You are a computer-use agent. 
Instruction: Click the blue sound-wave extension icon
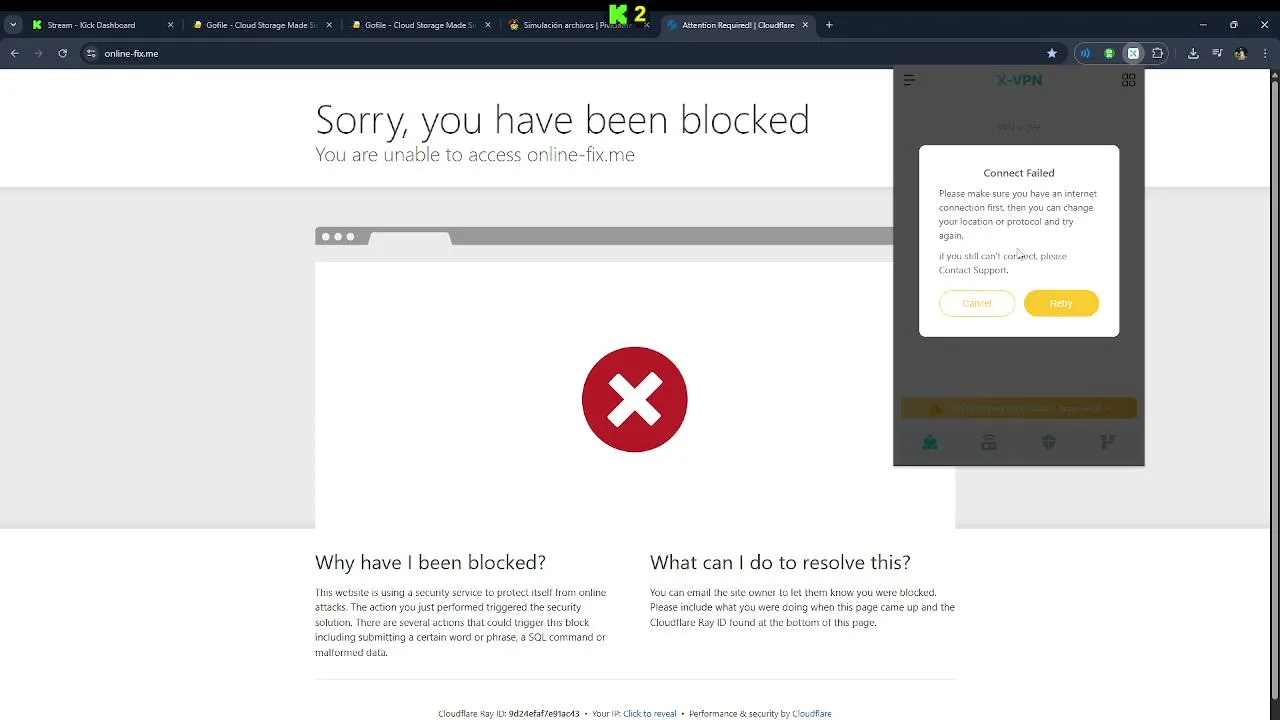click(1085, 53)
